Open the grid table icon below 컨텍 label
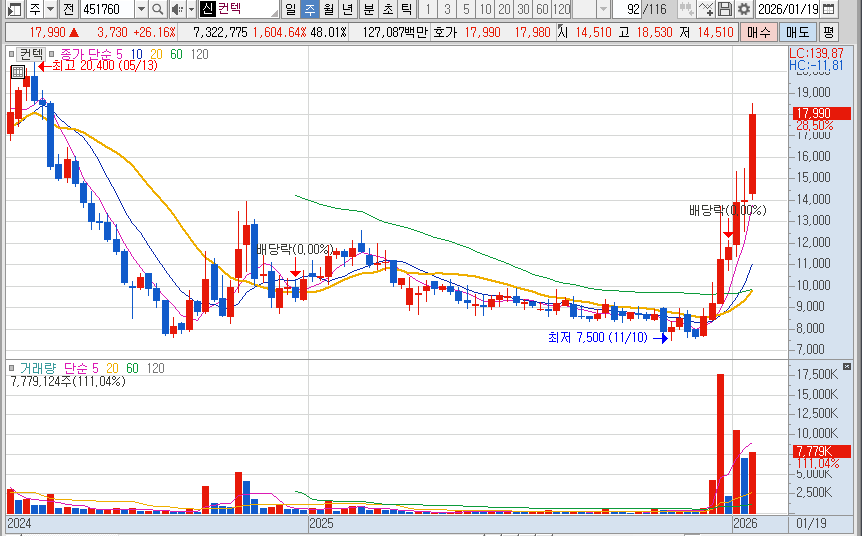862x536 pixels. (18, 71)
